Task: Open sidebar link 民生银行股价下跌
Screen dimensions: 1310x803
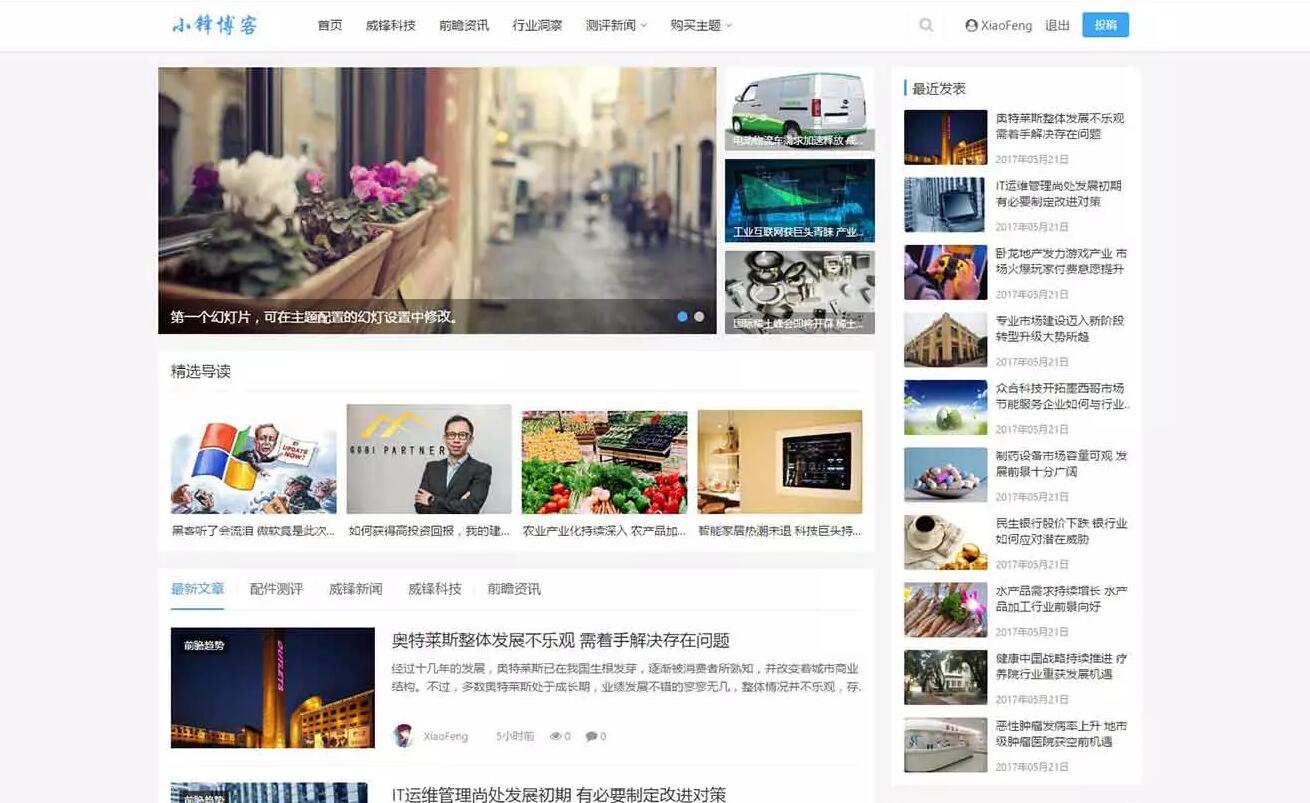Action: point(1061,531)
